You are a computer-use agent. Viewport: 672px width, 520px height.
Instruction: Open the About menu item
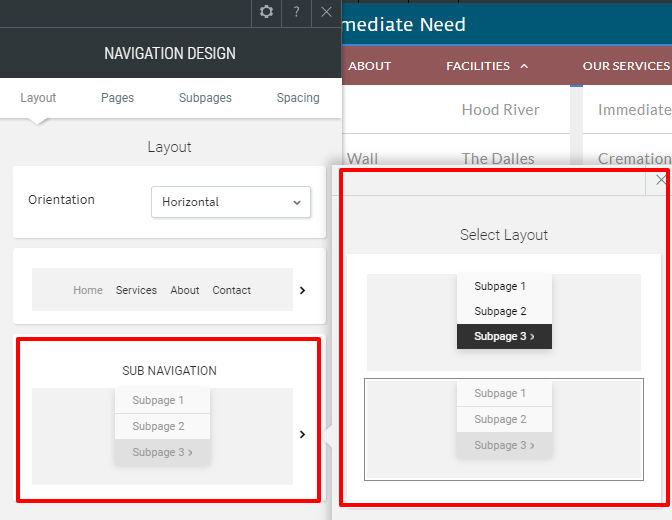tap(369, 66)
